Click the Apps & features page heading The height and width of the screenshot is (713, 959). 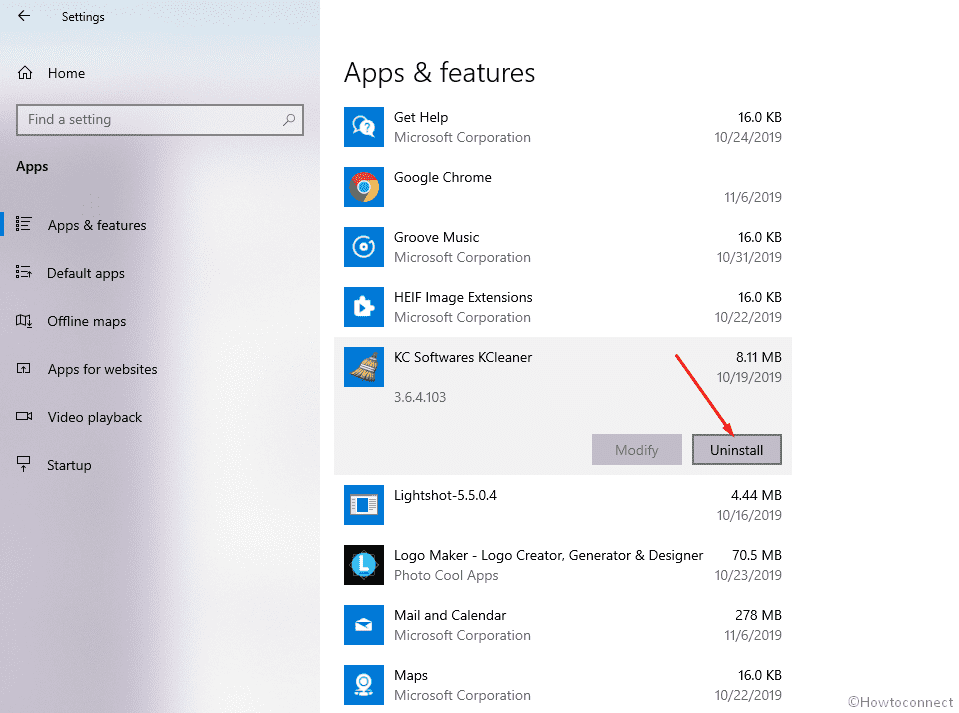click(439, 73)
